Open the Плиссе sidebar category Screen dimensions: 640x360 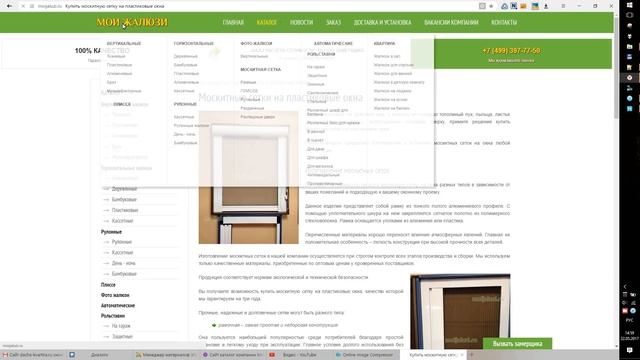[x=108, y=284]
